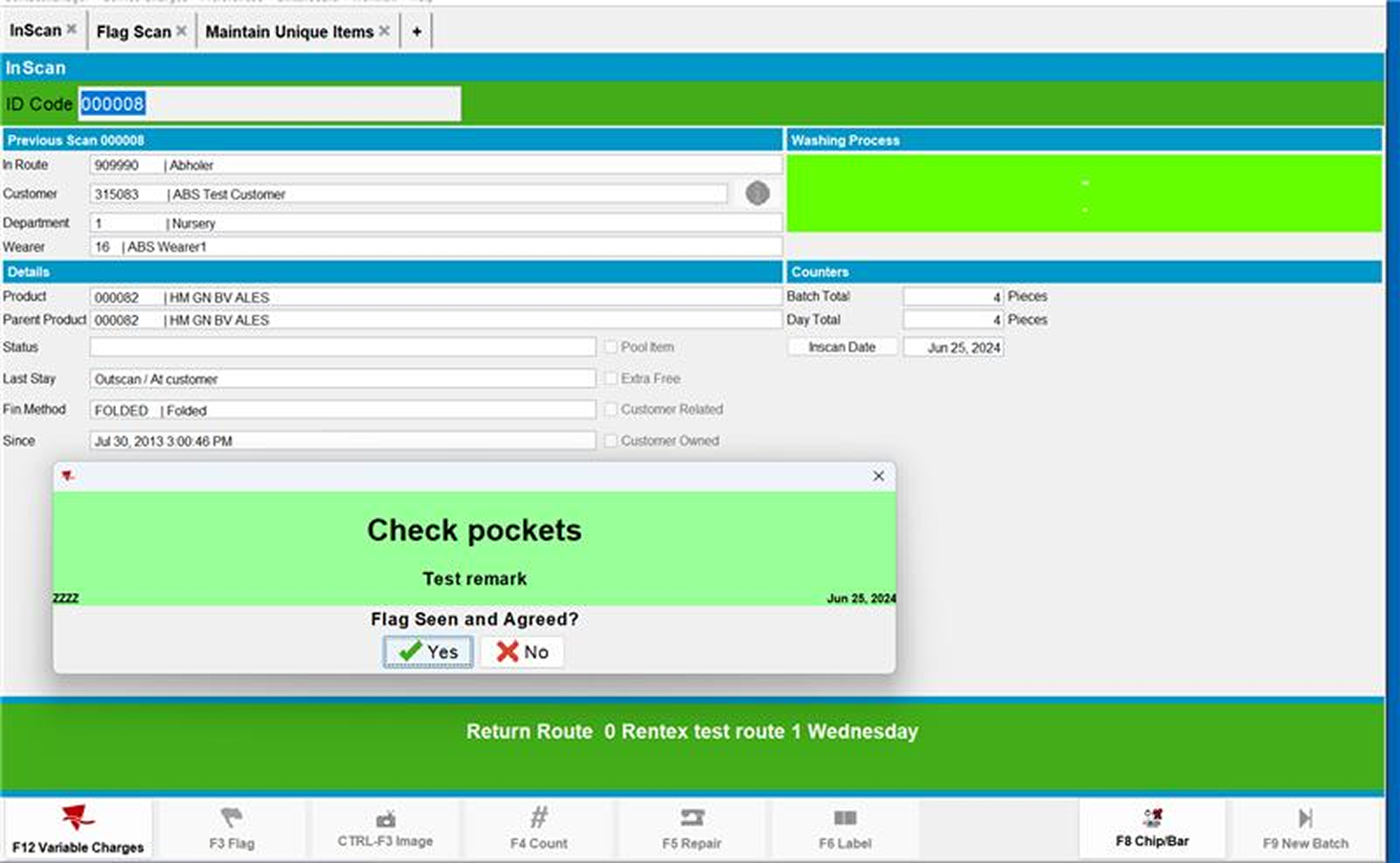
Task: Open the F6 Label icon
Action: click(845, 818)
